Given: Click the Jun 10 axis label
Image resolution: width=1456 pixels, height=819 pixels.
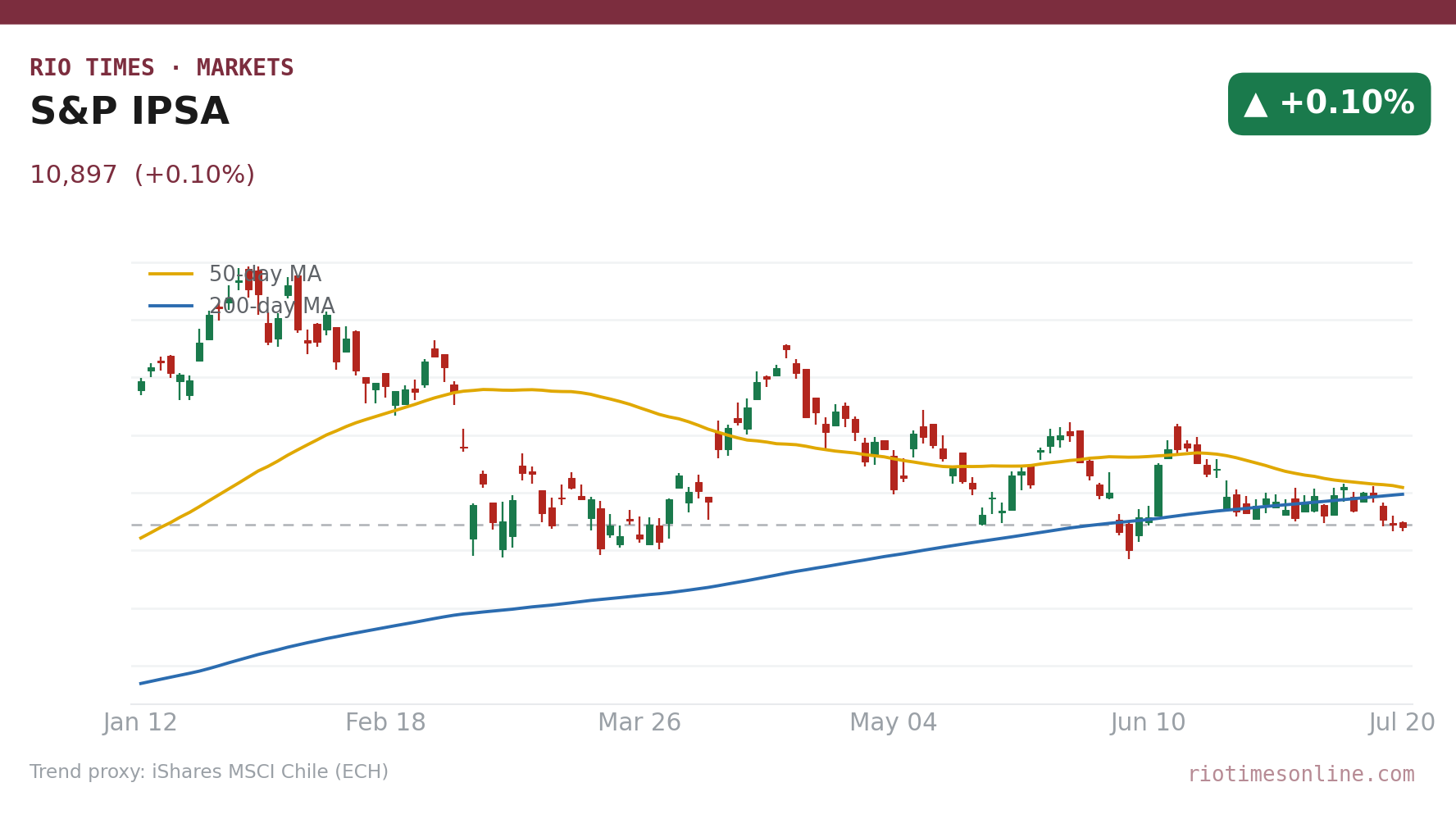Looking at the screenshot, I should coord(1148,723).
